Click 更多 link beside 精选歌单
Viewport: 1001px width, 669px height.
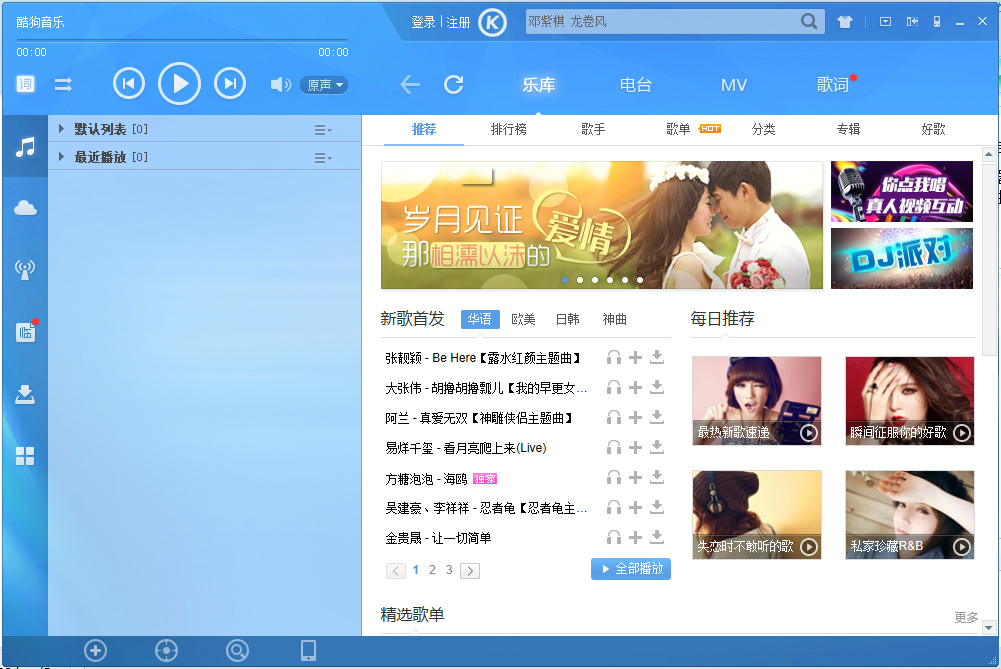click(x=966, y=617)
